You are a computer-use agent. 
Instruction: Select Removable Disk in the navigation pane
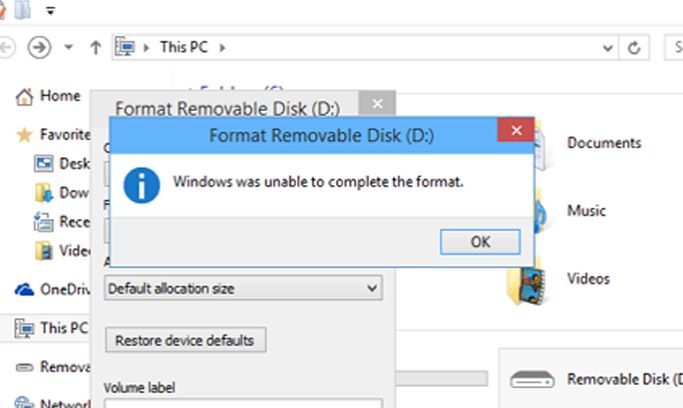(65, 367)
